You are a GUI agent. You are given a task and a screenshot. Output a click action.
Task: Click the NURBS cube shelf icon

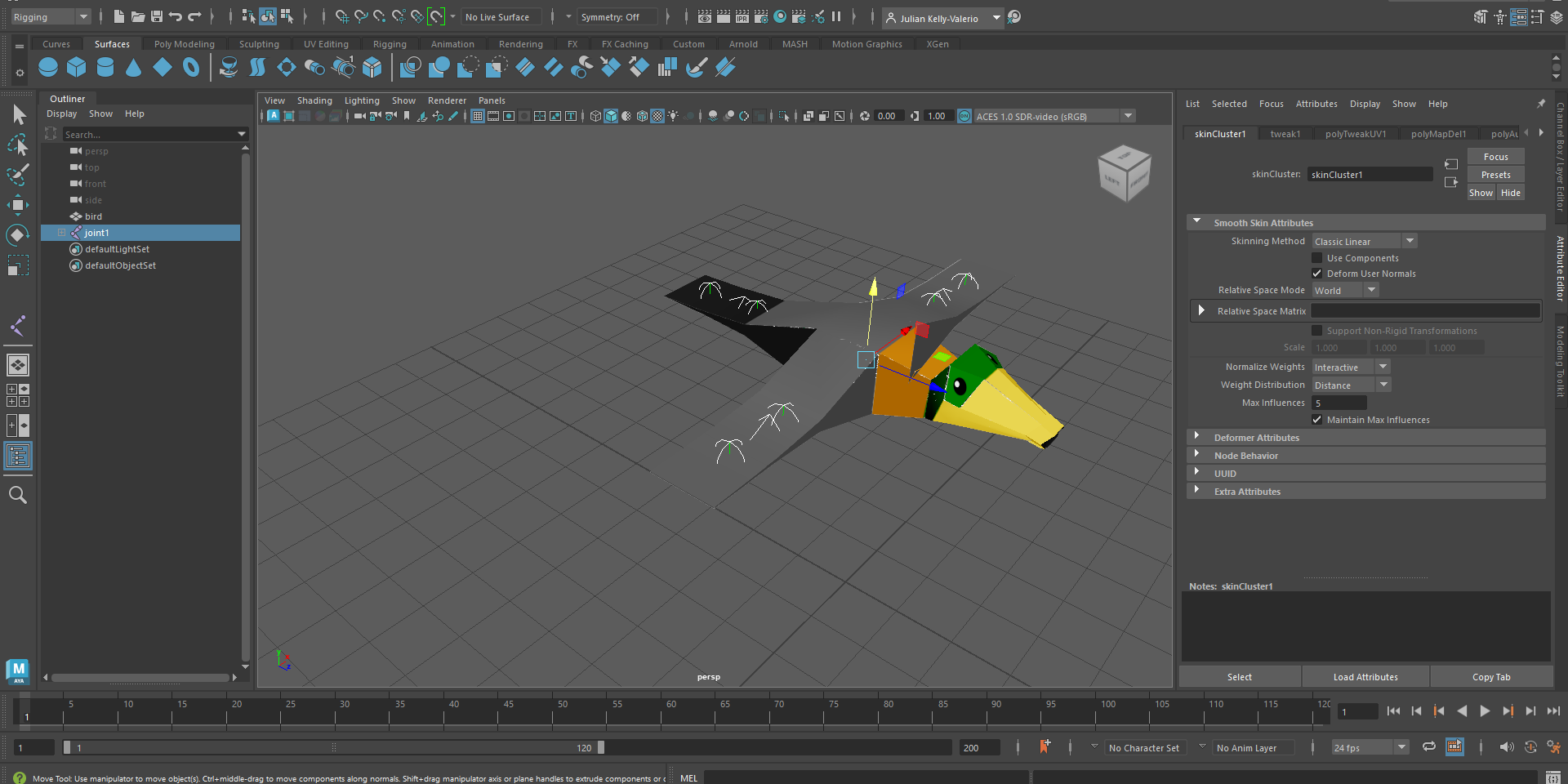77,68
